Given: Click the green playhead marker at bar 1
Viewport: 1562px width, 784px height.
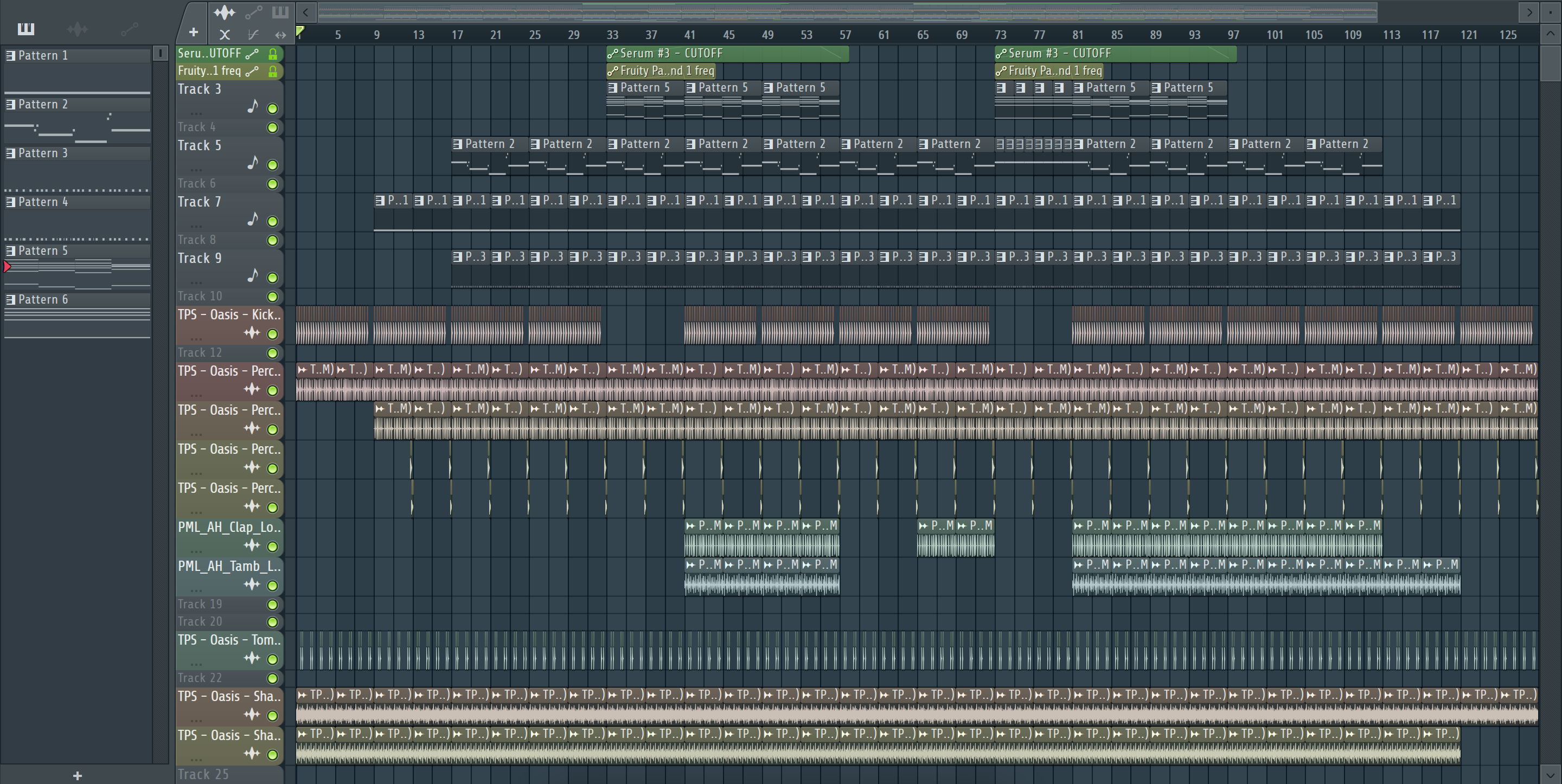Looking at the screenshot, I should tap(299, 31).
